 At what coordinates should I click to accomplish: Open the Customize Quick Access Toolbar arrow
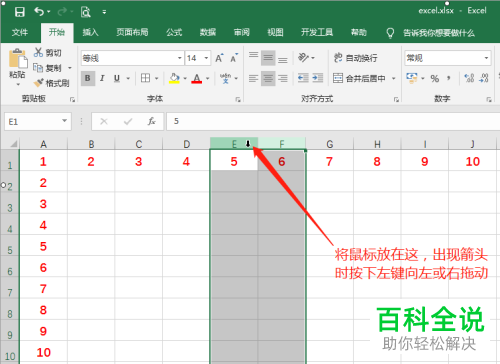(104, 12)
